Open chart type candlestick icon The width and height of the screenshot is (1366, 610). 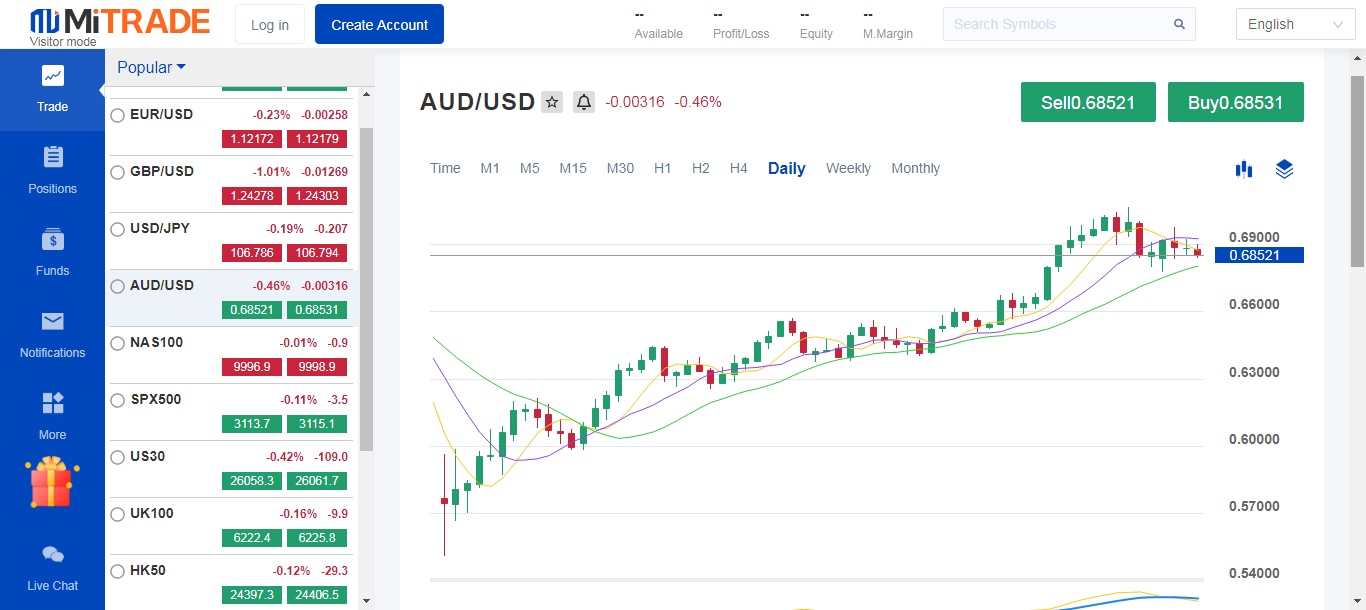(1244, 169)
